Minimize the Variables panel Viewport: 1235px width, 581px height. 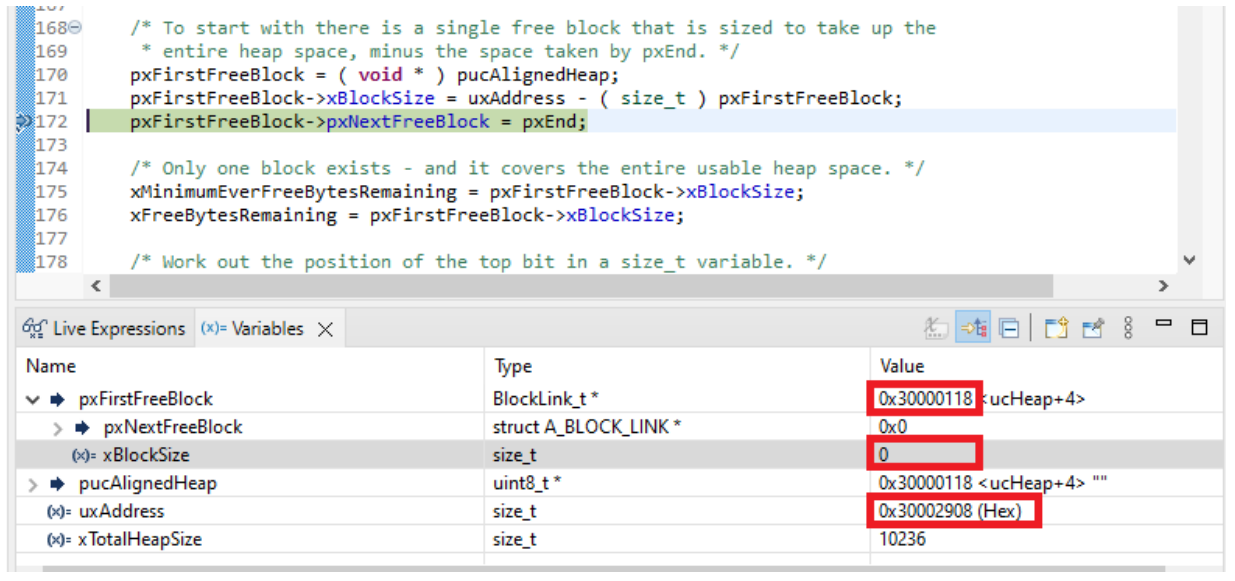(x=1163, y=324)
